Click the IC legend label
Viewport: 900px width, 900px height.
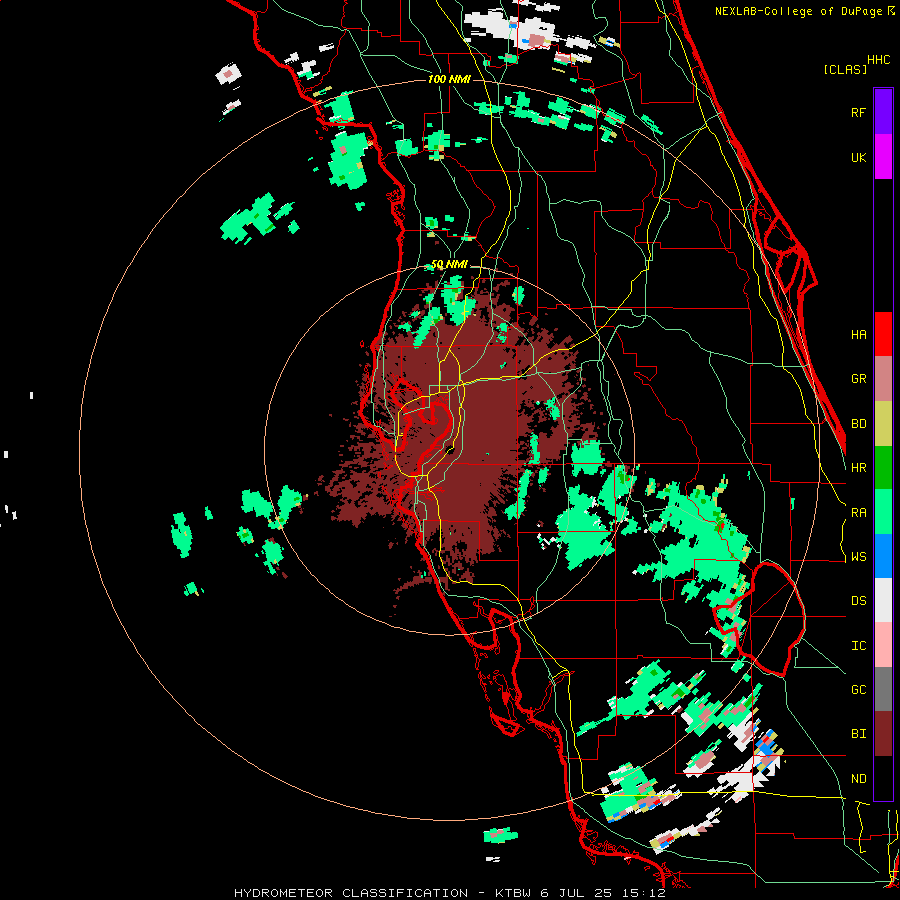(x=858, y=646)
